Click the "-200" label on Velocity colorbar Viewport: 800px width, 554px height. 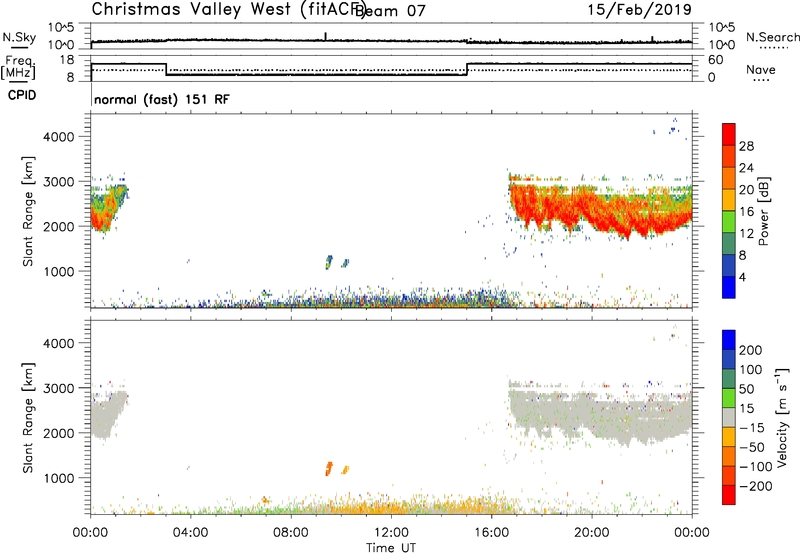tap(756, 486)
